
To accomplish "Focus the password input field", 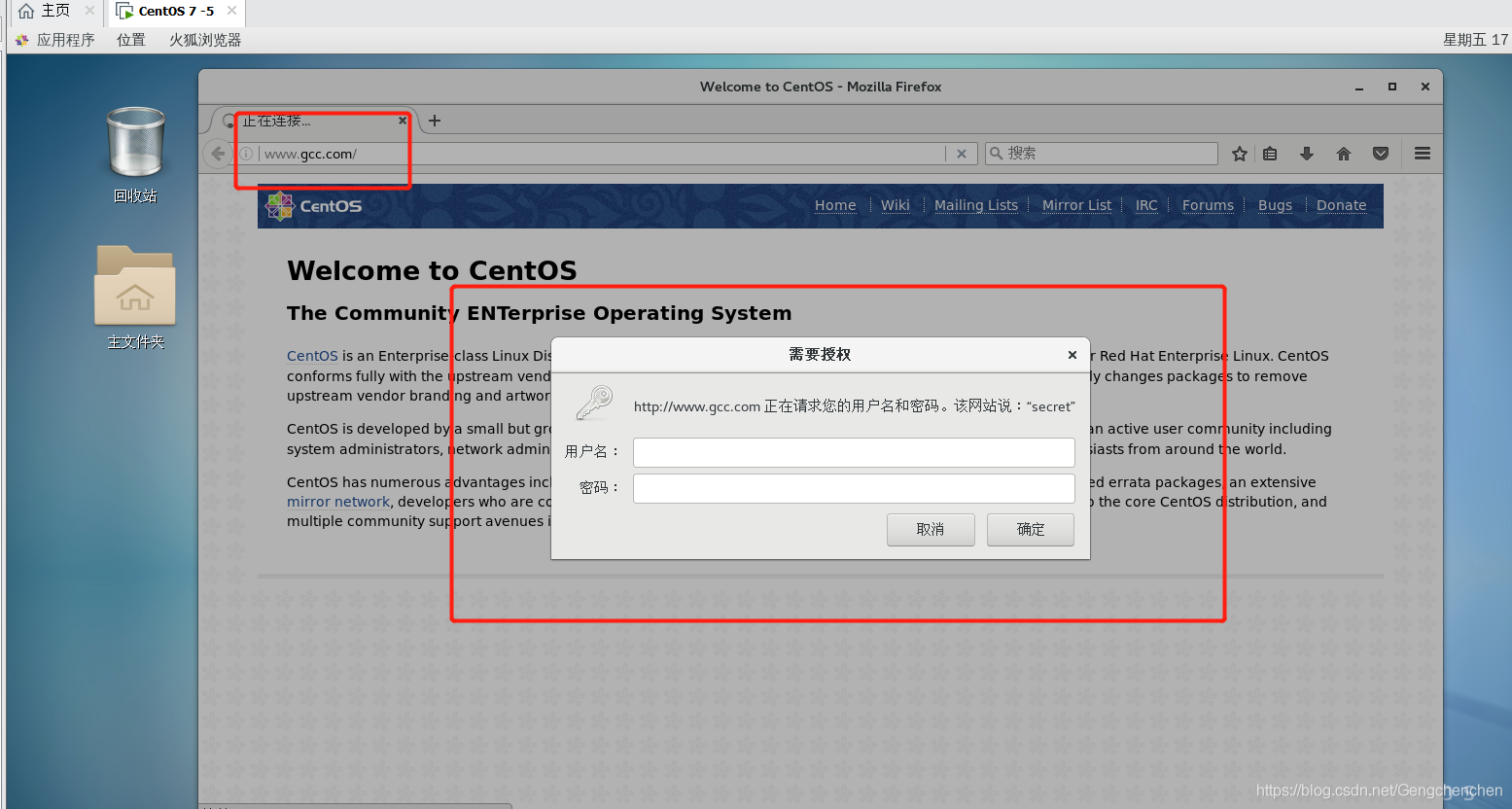I will (x=854, y=488).
